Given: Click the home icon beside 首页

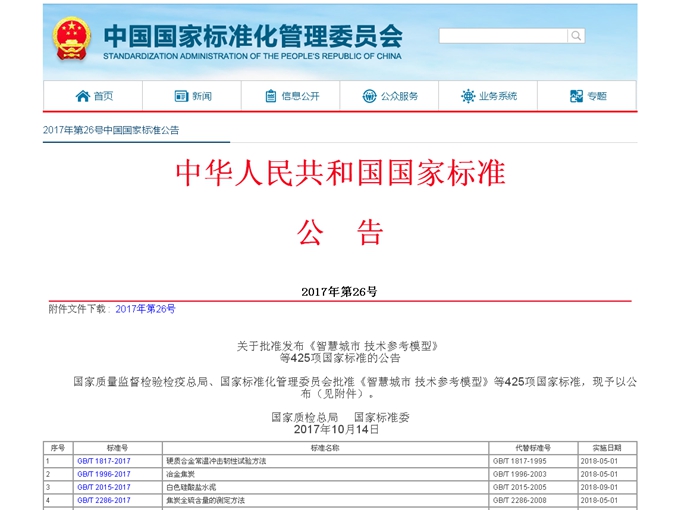Looking at the screenshot, I should click(82, 96).
